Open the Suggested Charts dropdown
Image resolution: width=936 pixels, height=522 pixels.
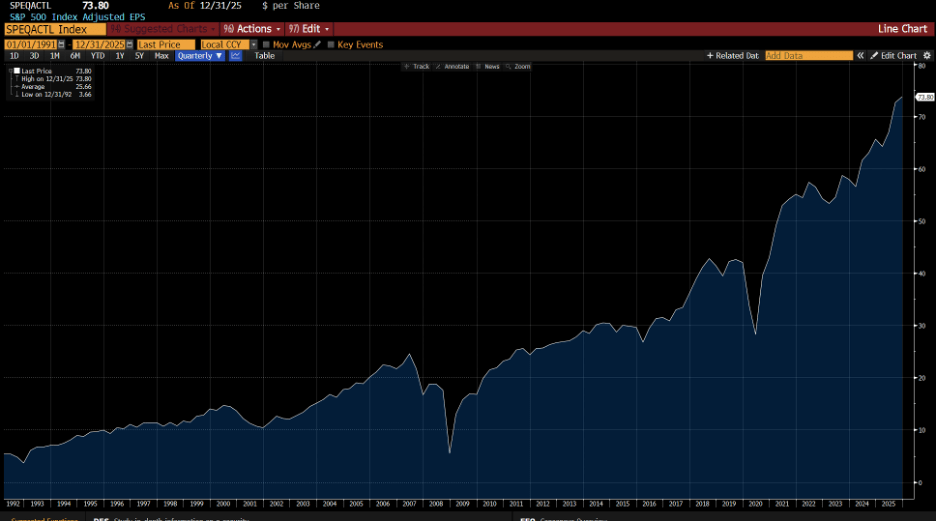(163, 29)
